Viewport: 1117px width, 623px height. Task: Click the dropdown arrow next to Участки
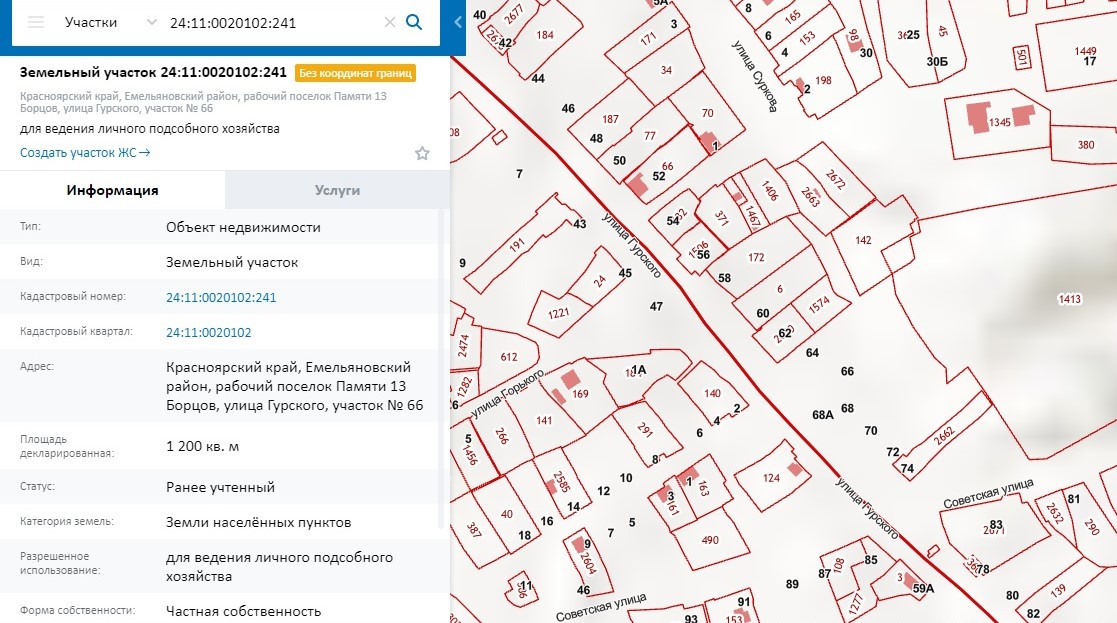151,22
